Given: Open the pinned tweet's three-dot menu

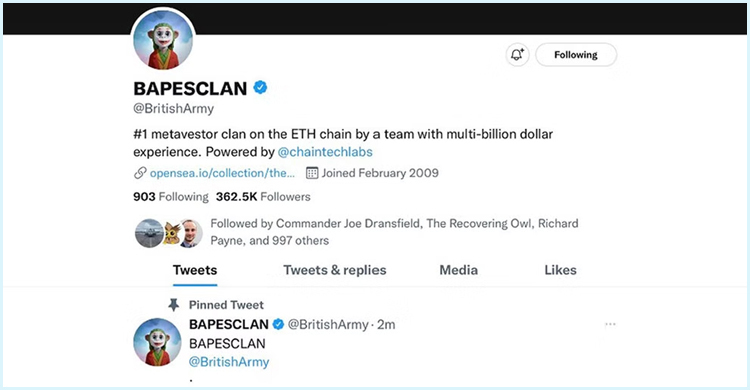Looking at the screenshot, I should click(x=610, y=324).
